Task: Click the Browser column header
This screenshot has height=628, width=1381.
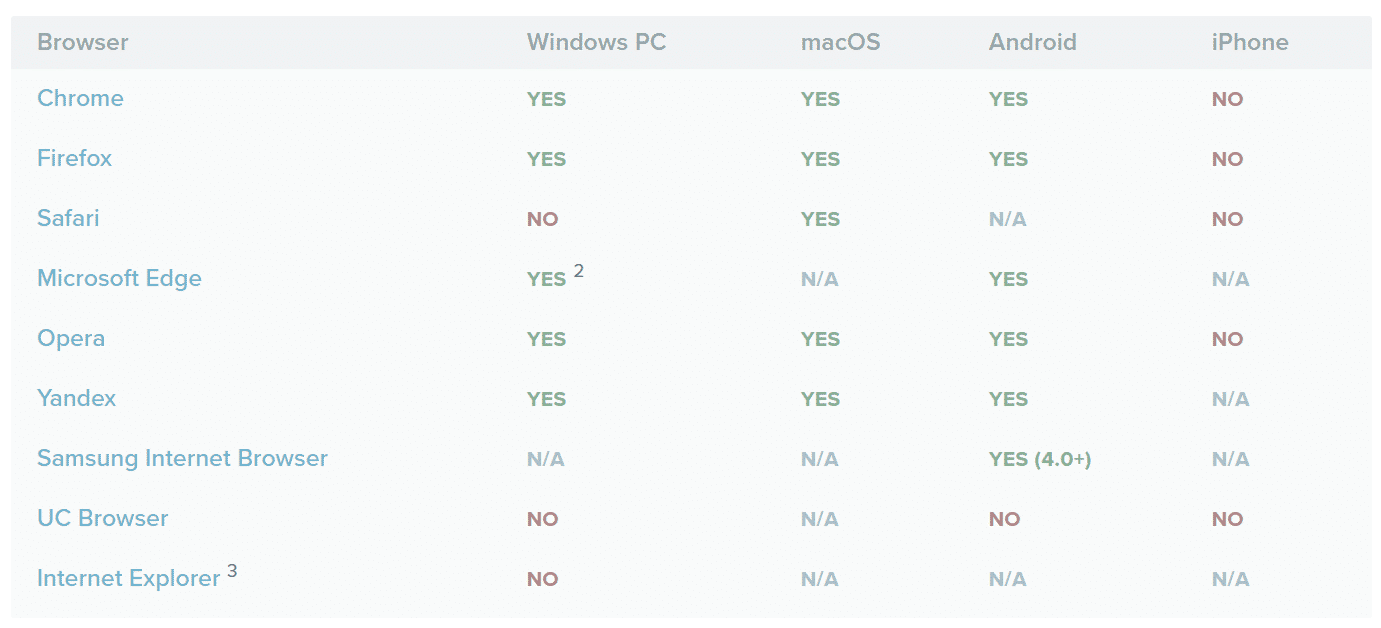Action: (83, 42)
